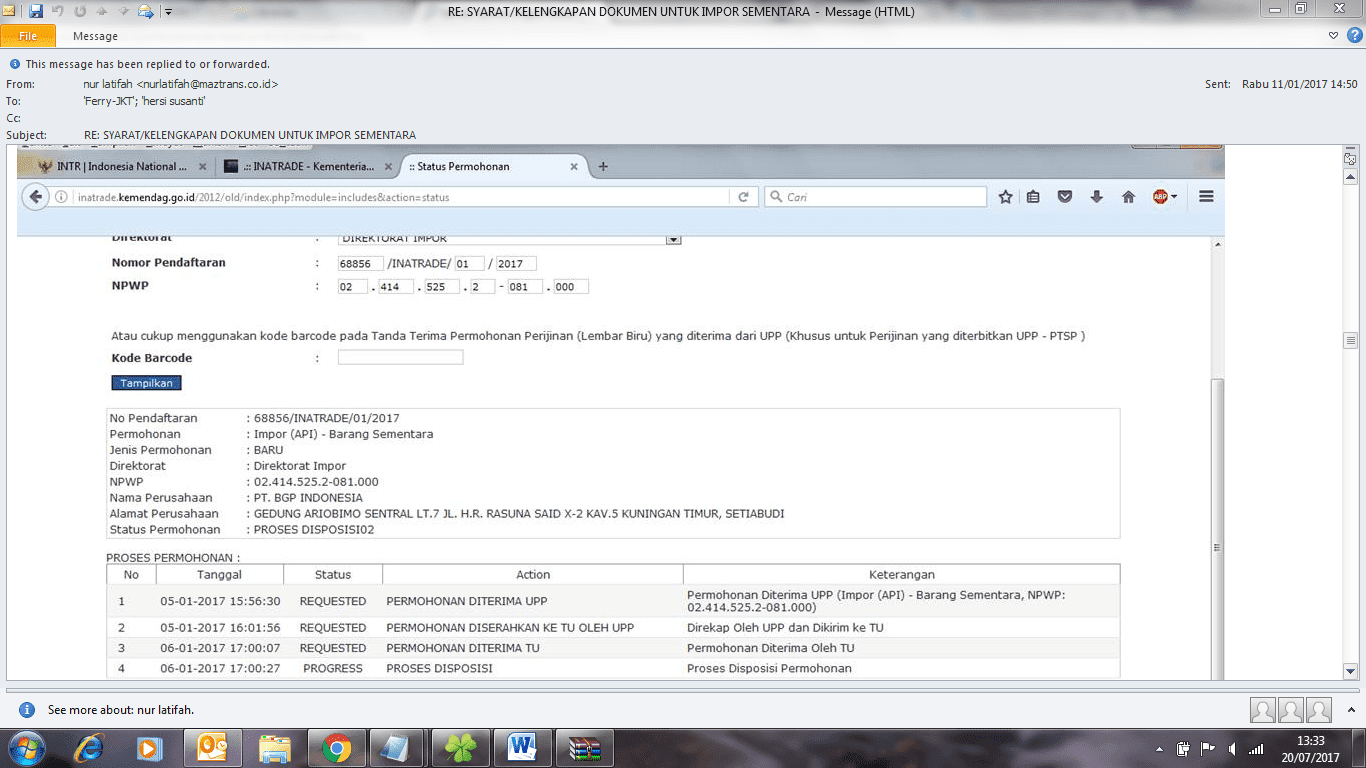Click See more about: nur latifah

[x=121, y=710]
